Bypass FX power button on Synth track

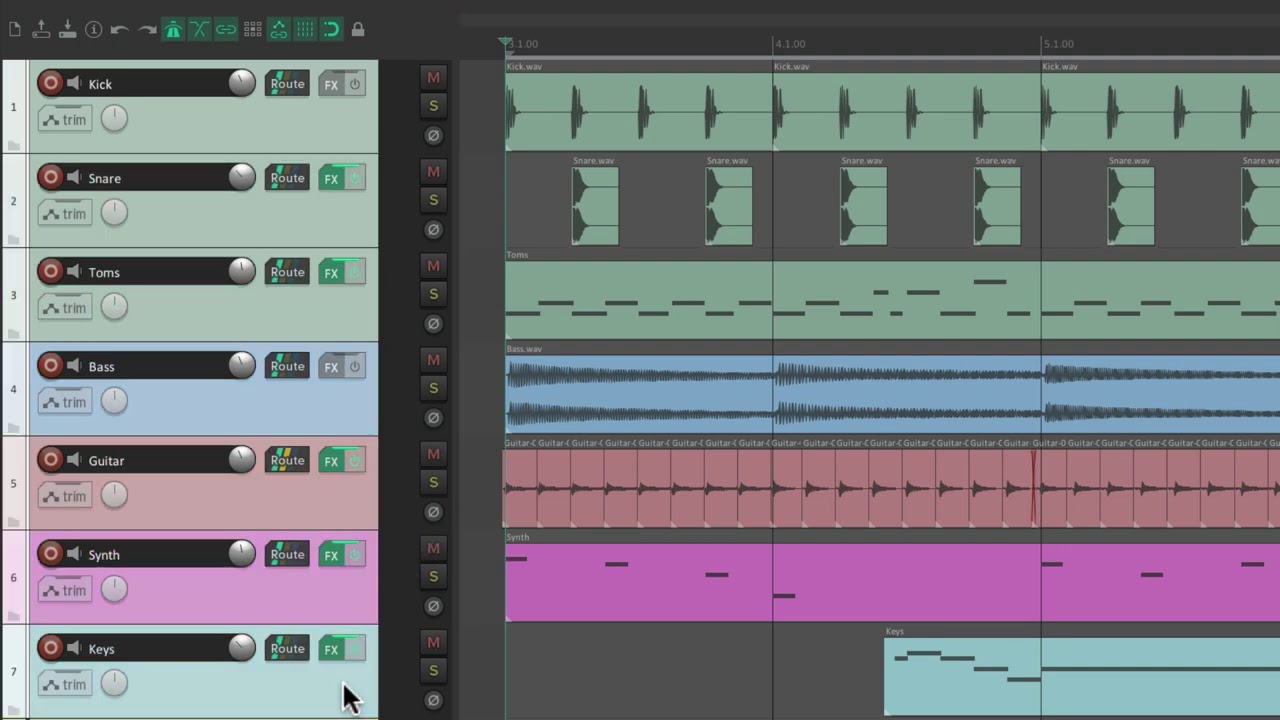tap(355, 555)
